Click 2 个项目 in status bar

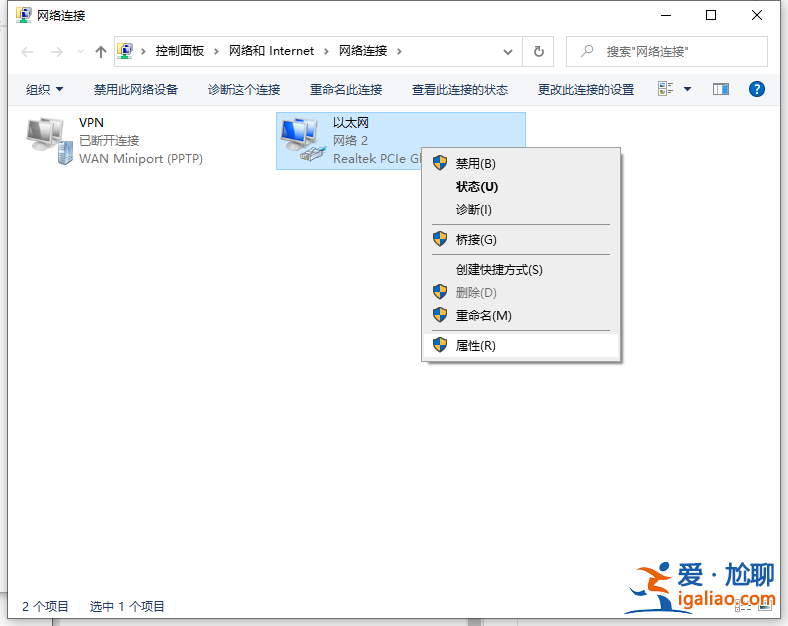pyautogui.click(x=45, y=606)
